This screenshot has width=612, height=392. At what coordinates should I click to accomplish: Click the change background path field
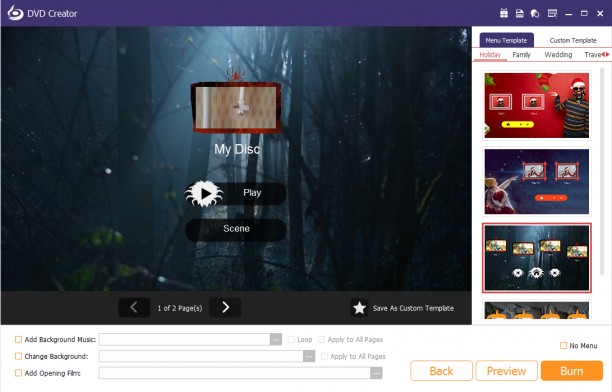201,356
